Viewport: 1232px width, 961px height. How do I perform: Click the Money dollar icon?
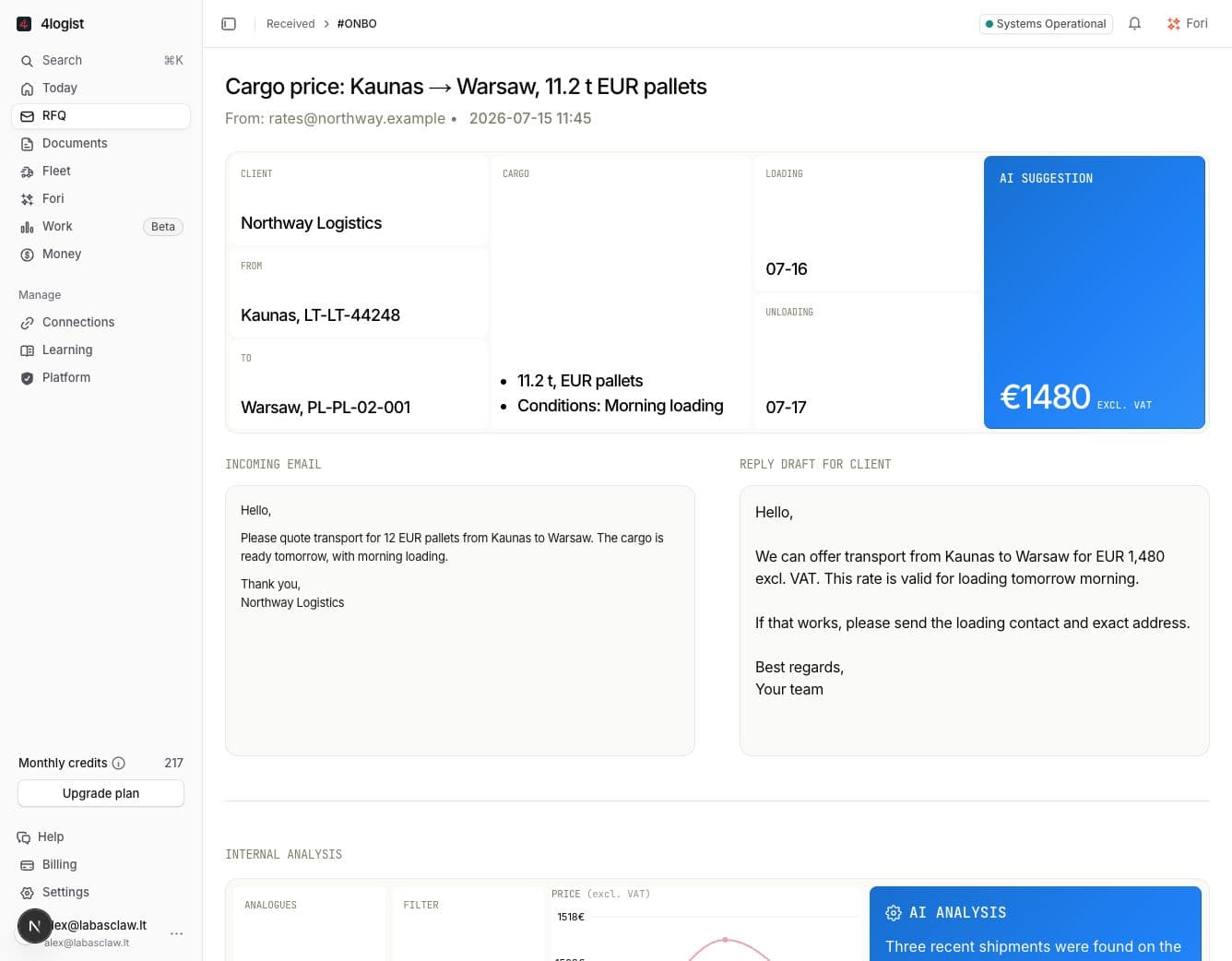27,255
